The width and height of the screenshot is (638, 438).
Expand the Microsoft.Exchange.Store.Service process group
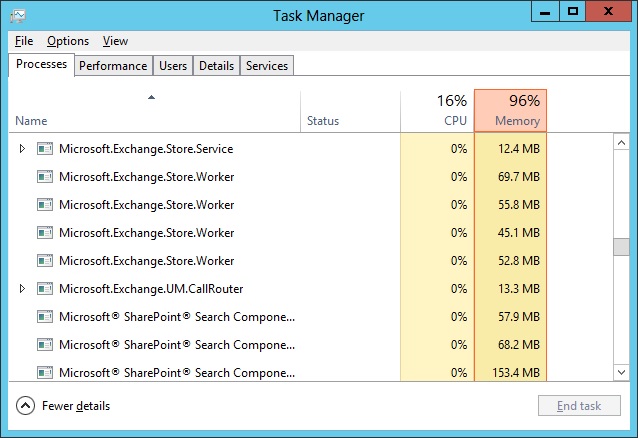coord(22,149)
